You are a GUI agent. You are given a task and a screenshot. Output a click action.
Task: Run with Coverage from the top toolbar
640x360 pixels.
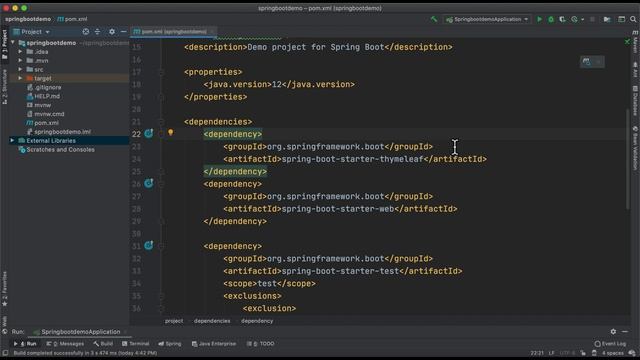point(562,19)
